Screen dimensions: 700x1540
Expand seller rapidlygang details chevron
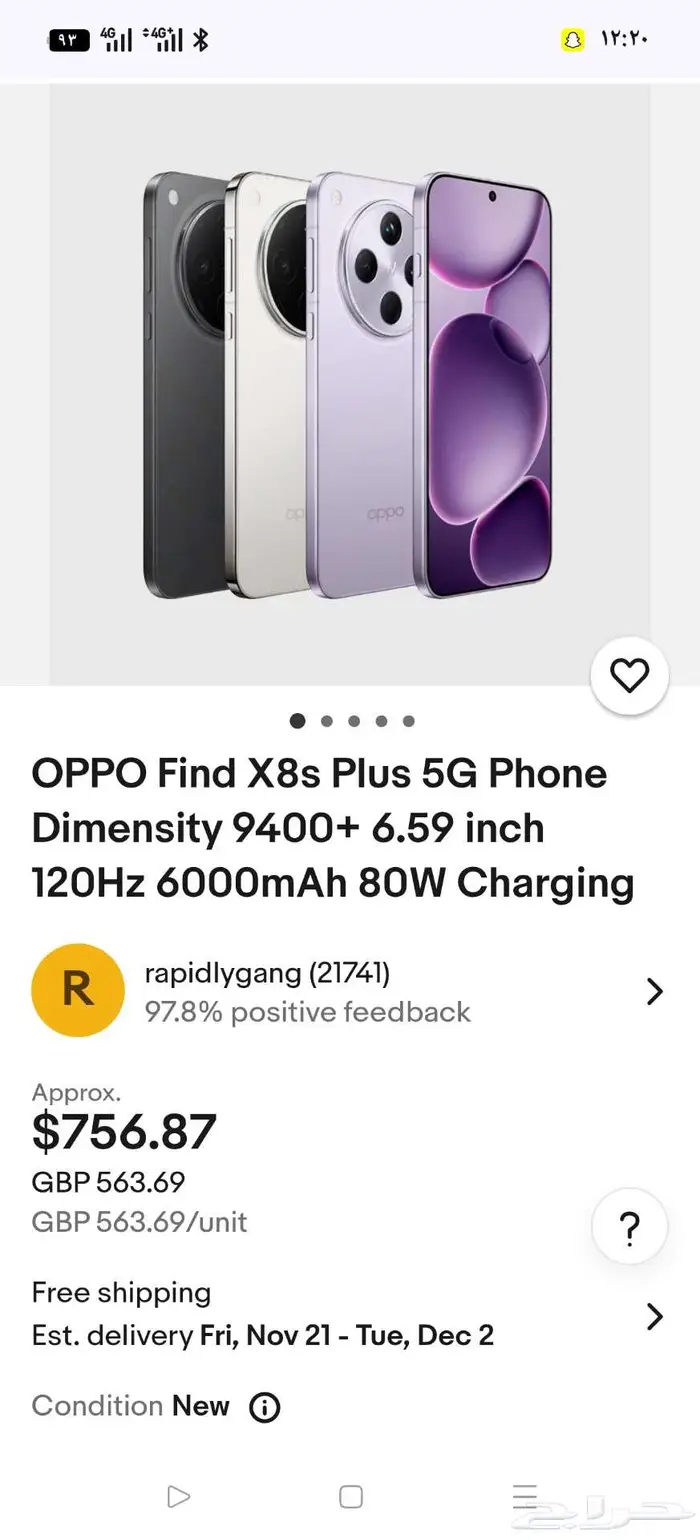(654, 991)
